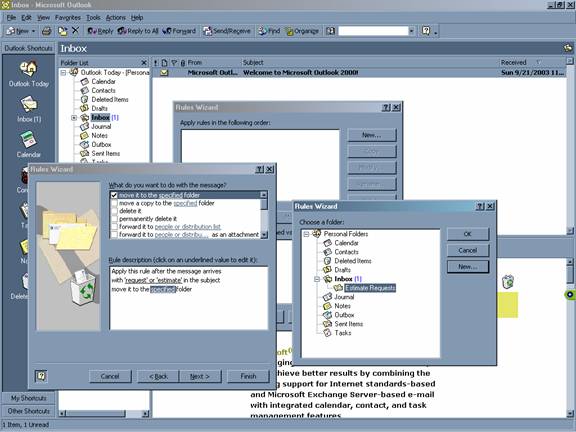Click Reply in the toolbar
This screenshot has width=576, height=432.
pos(100,31)
